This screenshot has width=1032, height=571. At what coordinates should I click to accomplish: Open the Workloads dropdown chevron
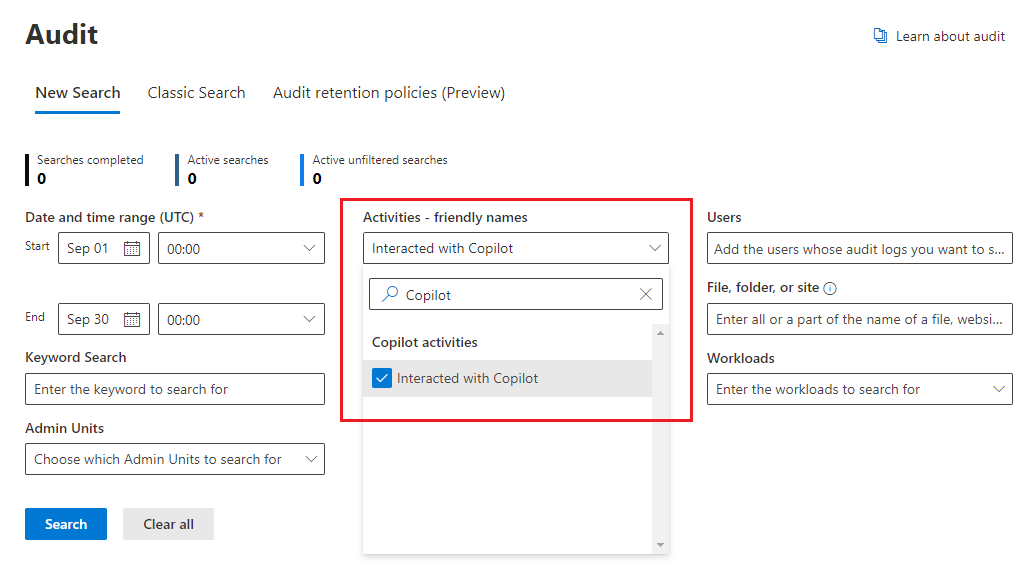point(998,389)
